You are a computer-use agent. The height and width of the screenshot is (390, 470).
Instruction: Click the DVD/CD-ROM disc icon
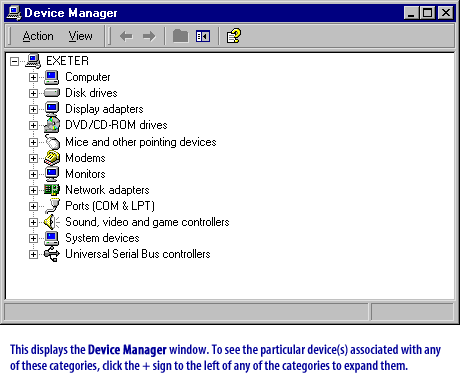[52, 125]
